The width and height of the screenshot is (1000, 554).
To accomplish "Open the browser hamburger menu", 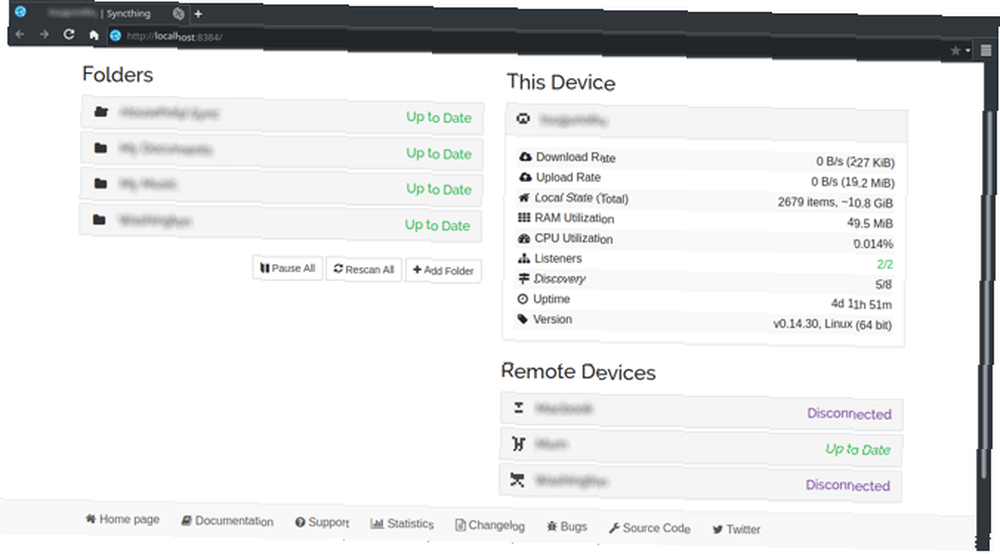I will tap(985, 51).
